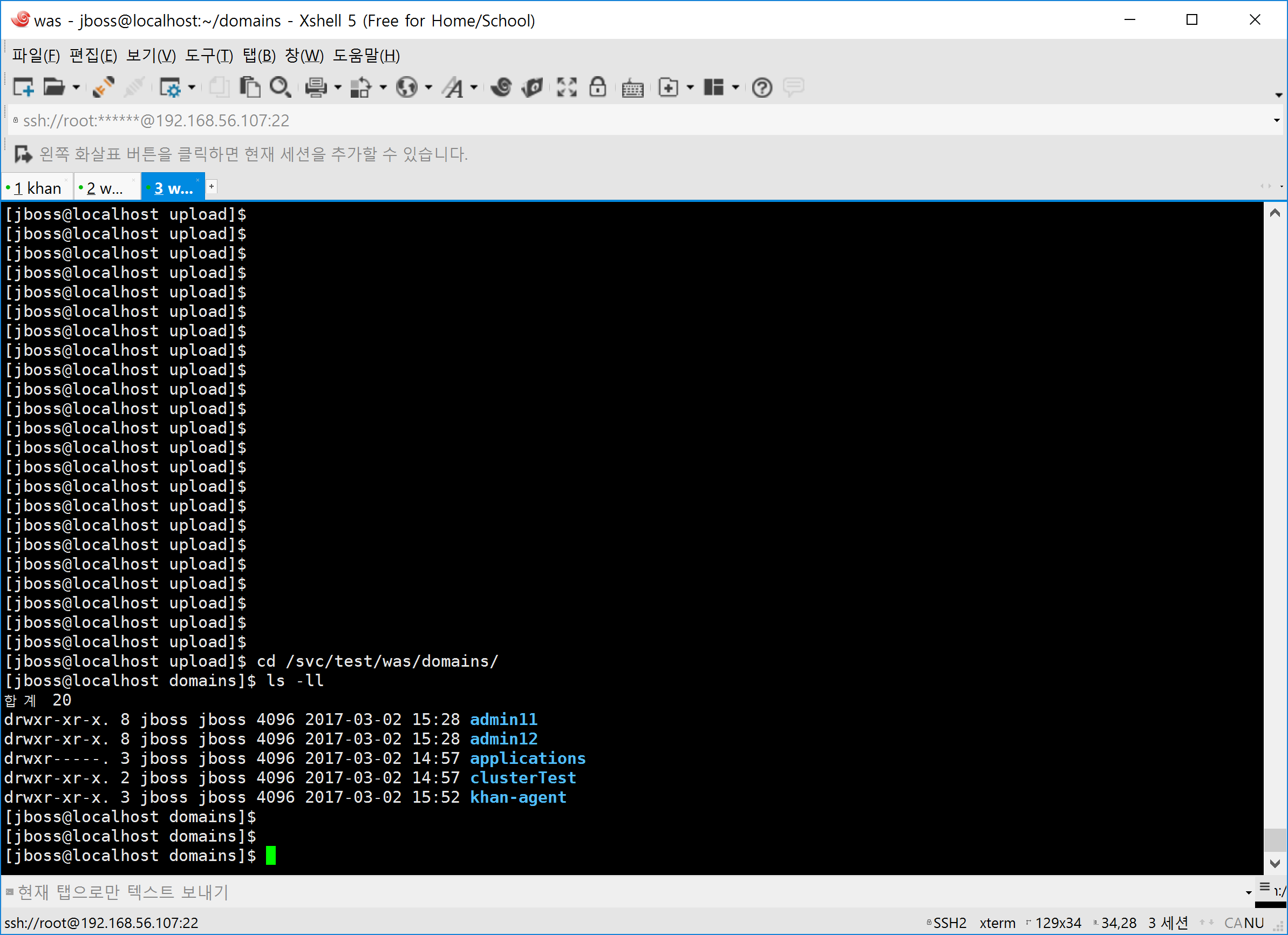Add new tab with plus button
This screenshot has width=1288, height=935.
(212, 186)
